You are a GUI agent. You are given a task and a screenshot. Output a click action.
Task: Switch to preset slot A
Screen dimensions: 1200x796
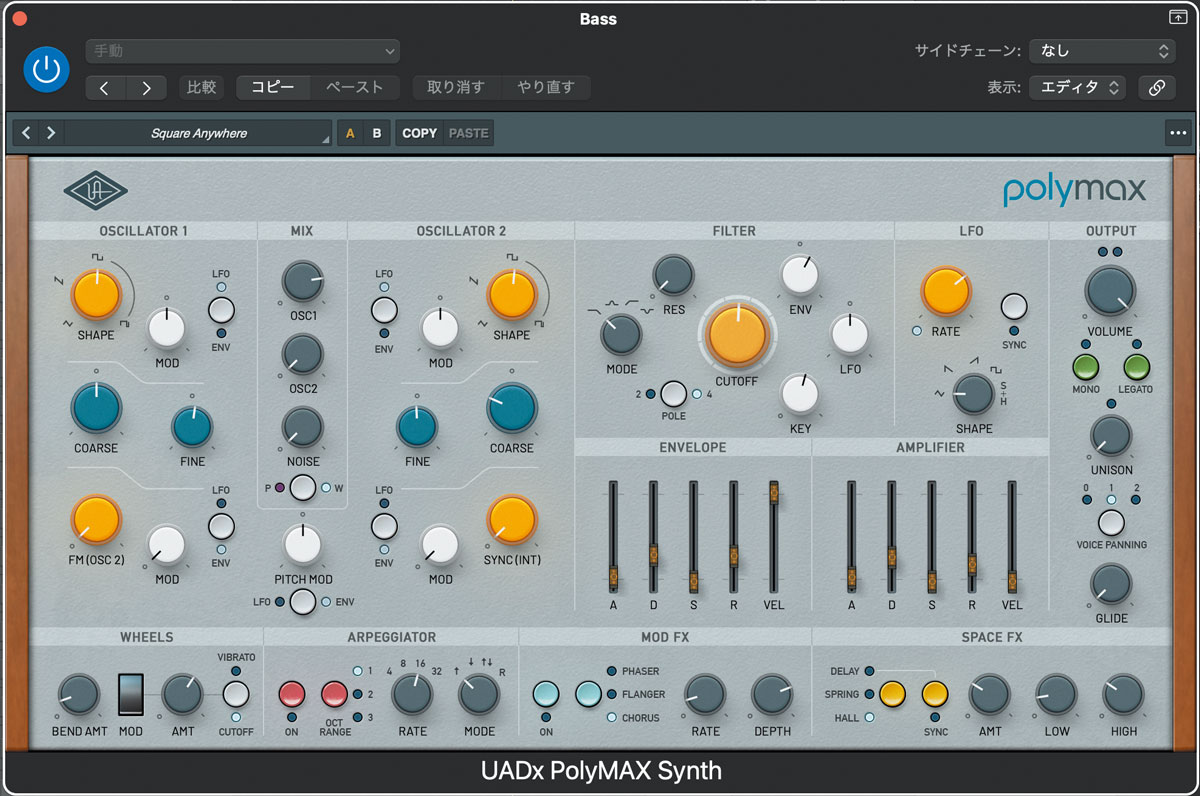(x=350, y=133)
